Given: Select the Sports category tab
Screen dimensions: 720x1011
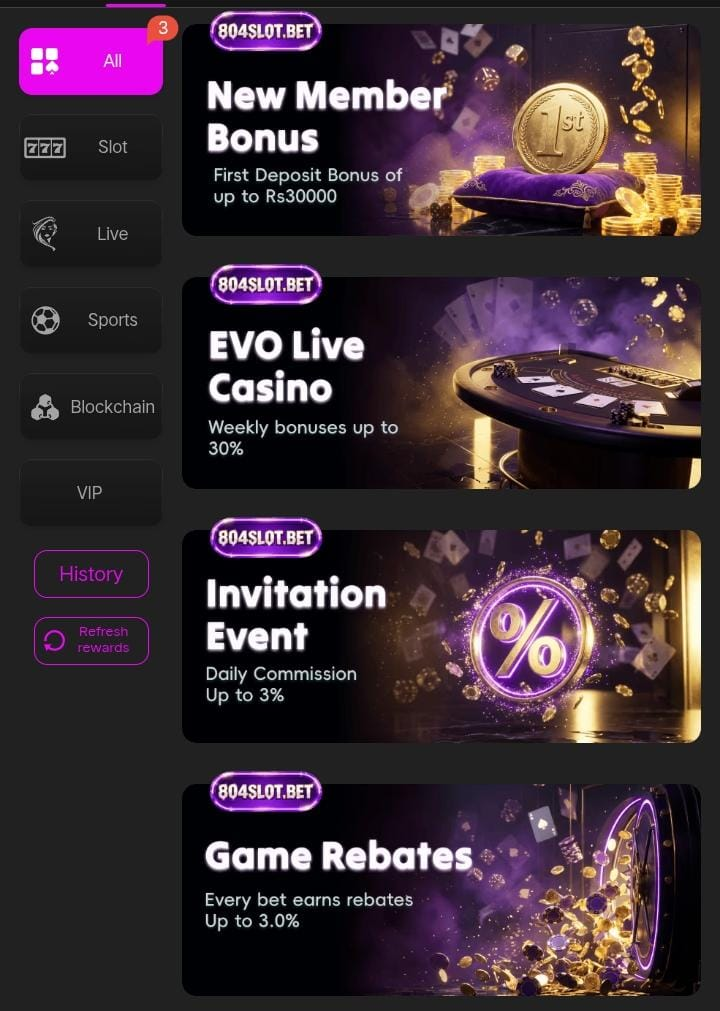Looking at the screenshot, I should pyautogui.click(x=91, y=320).
